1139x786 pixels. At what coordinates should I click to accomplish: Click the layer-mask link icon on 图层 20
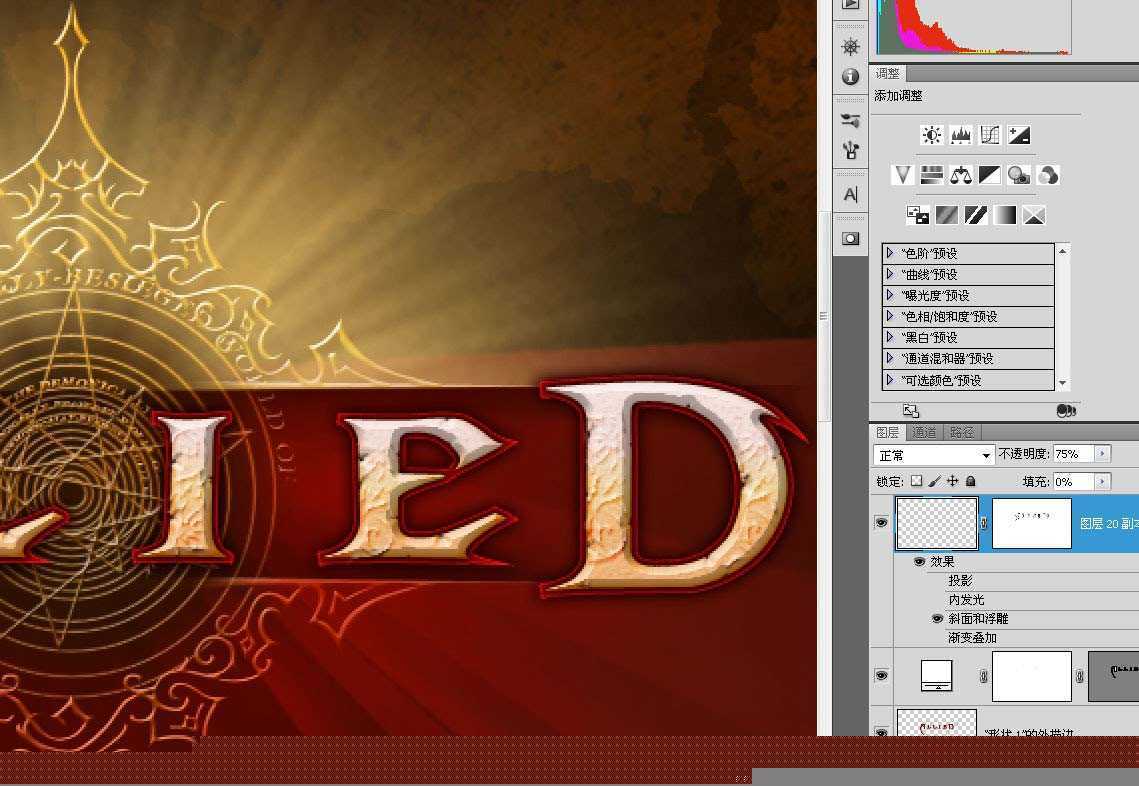(984, 523)
